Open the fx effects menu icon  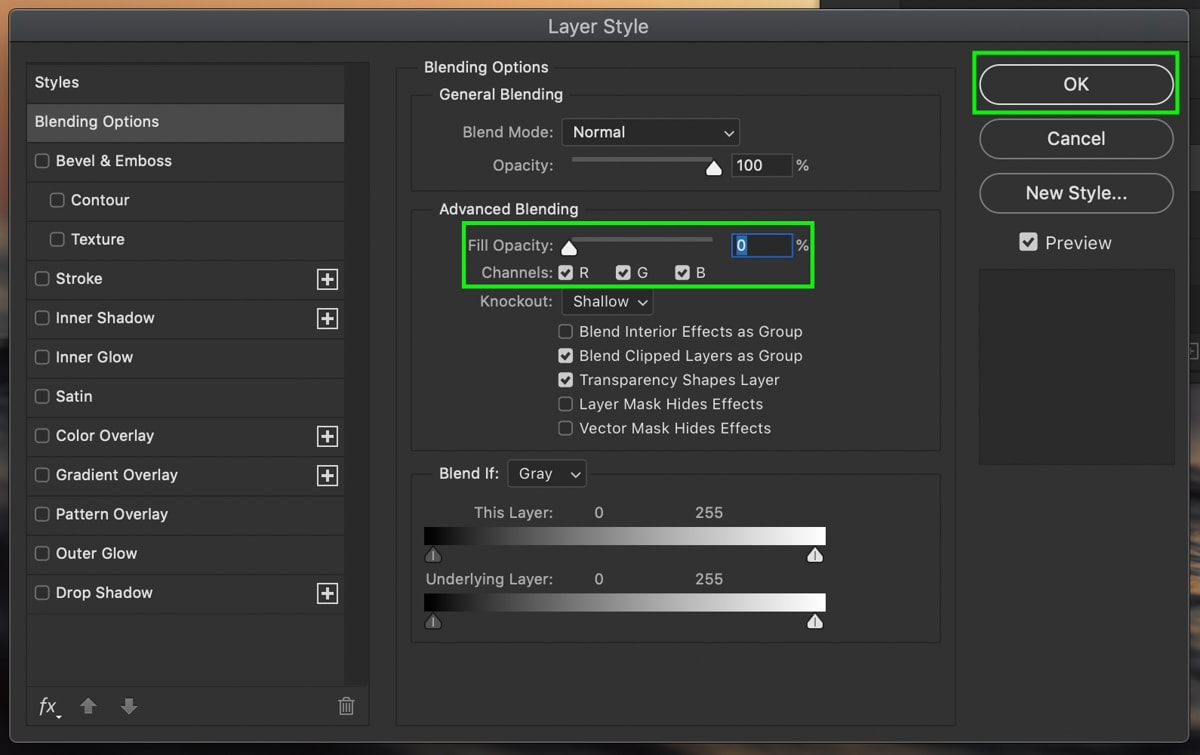49,707
